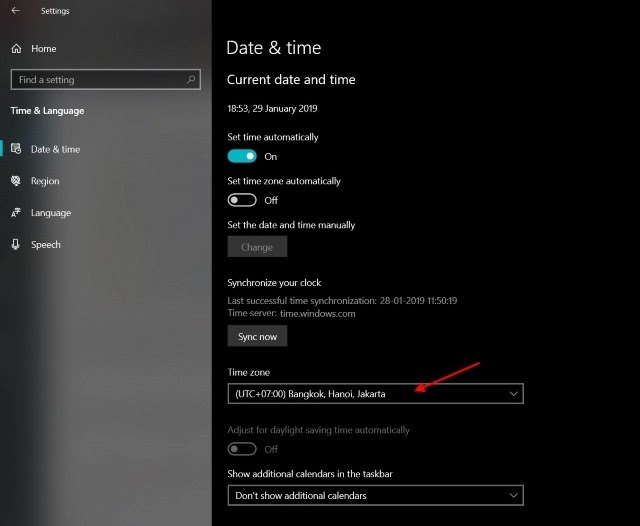Click the Time & Language heading

tap(47, 111)
